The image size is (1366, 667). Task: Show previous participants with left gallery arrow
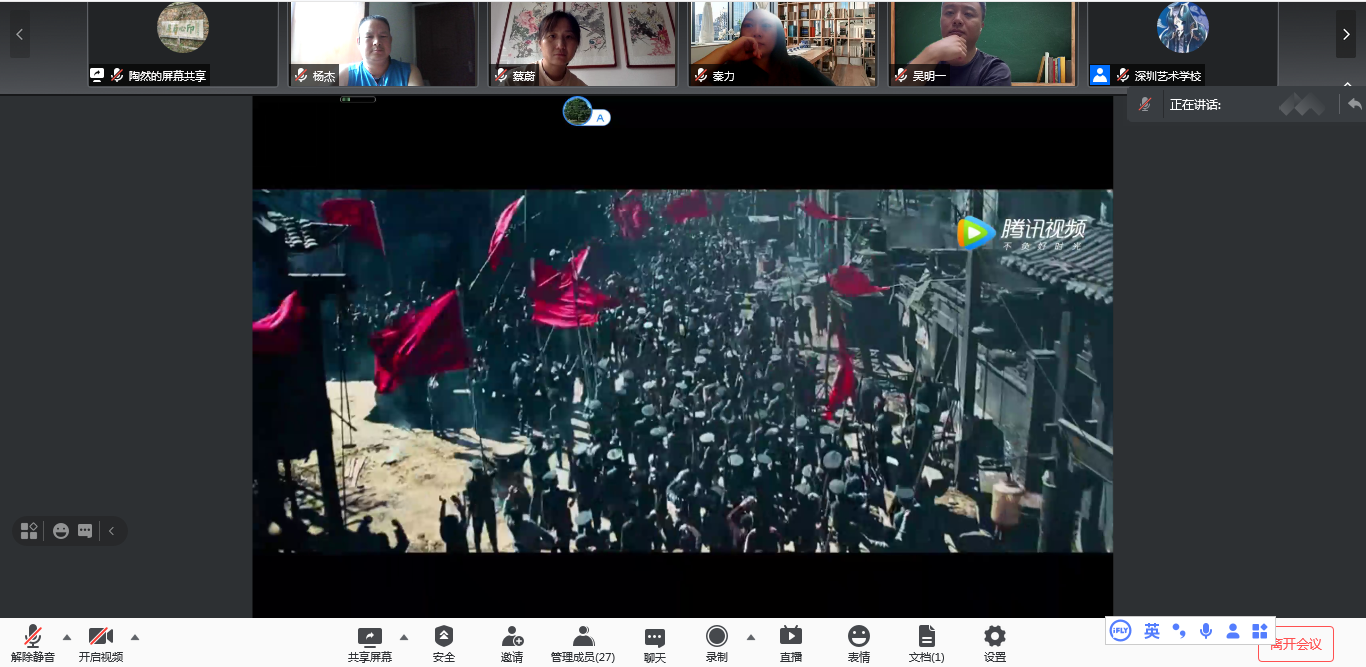(19, 35)
